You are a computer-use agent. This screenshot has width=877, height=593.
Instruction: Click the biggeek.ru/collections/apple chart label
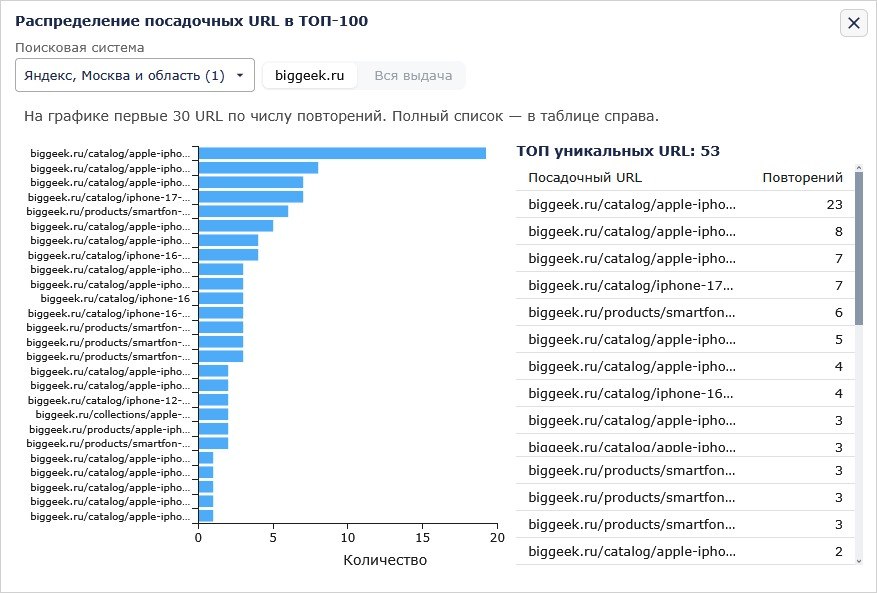point(112,415)
